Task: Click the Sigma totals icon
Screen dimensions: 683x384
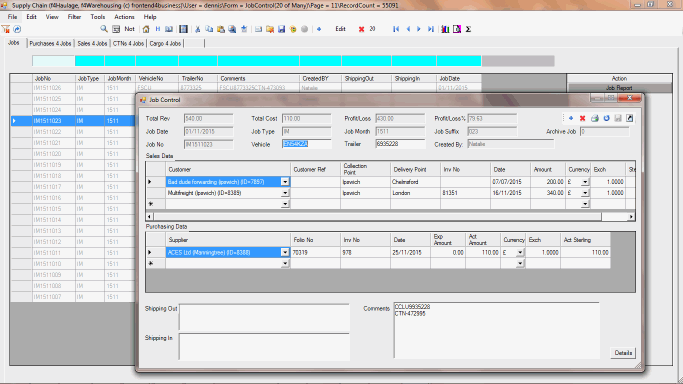Action: tap(468, 29)
